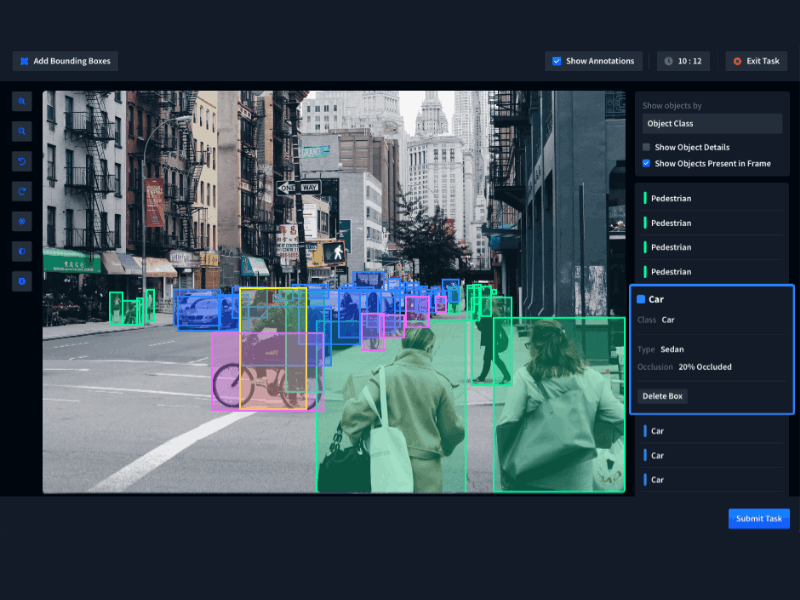Open the contrast half-circle tool

point(22,251)
